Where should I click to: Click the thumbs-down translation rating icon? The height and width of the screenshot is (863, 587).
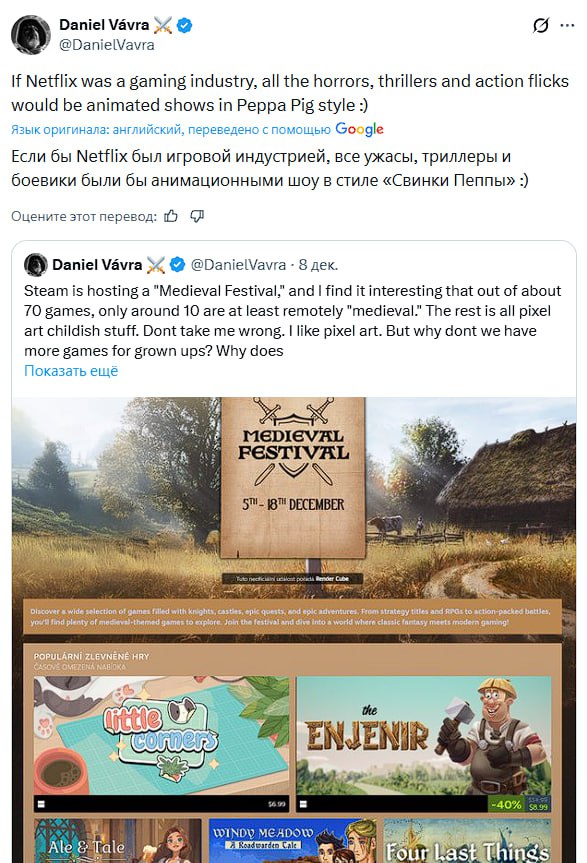[197, 216]
